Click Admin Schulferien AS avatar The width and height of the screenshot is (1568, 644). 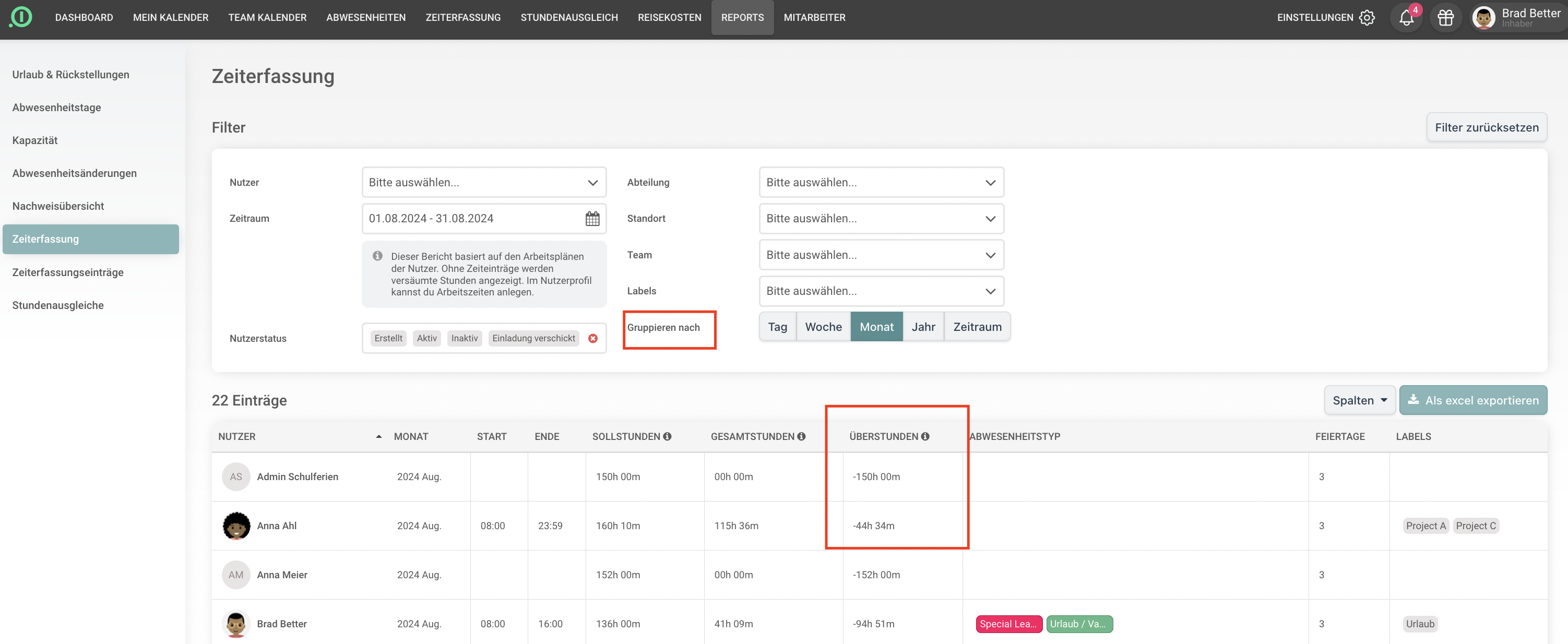(236, 476)
